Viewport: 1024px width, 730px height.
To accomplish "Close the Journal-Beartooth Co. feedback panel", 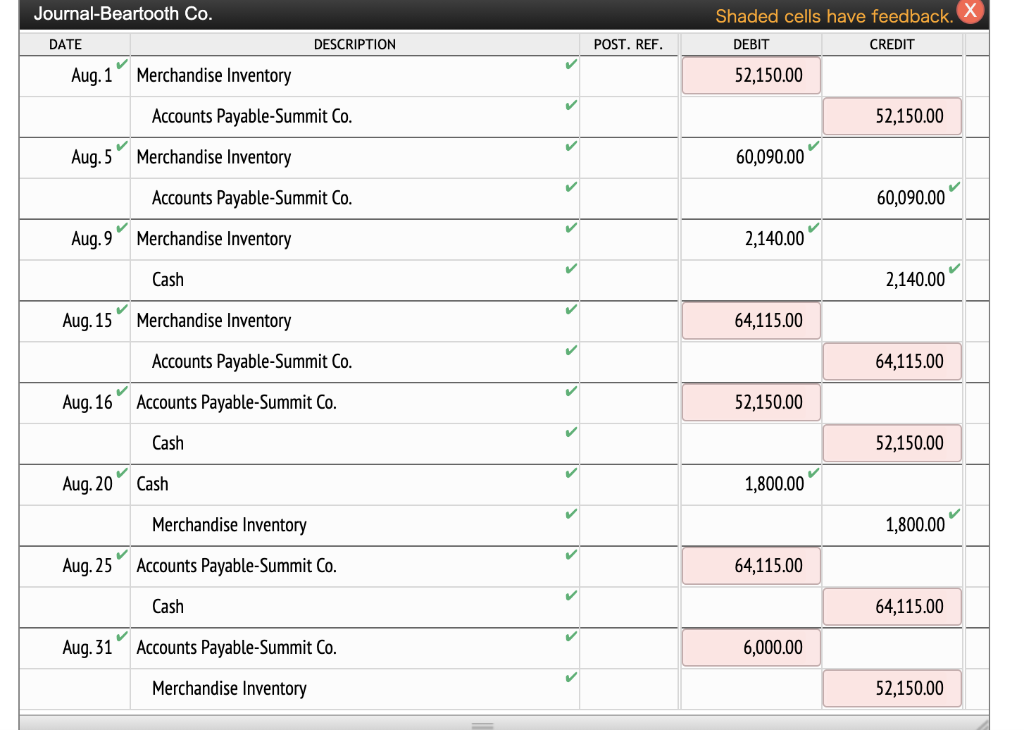I will [x=970, y=11].
